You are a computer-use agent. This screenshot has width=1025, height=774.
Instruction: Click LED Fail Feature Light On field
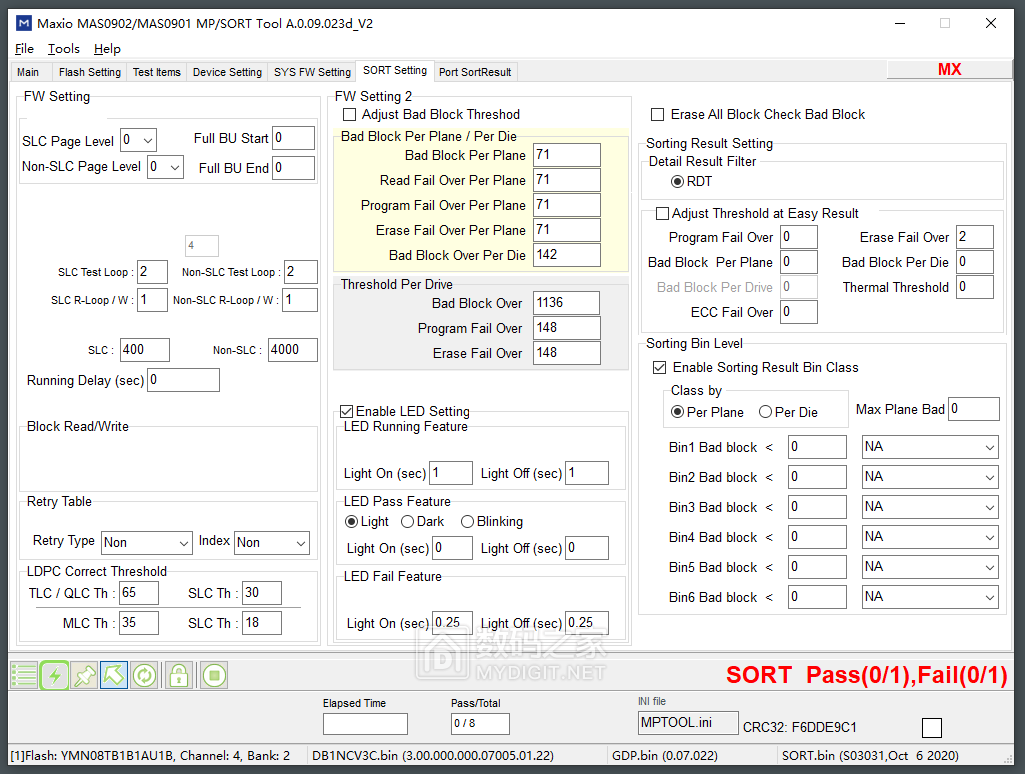coord(452,623)
